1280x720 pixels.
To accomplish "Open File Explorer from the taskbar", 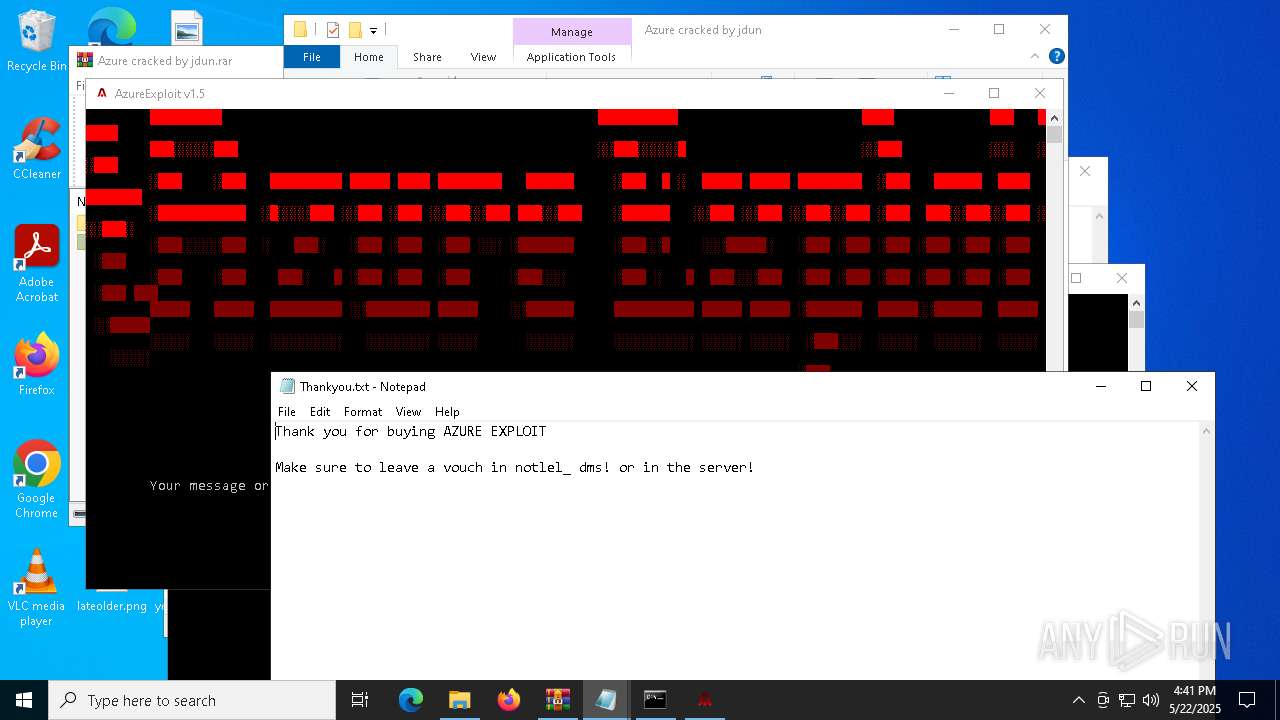I will (x=460, y=700).
